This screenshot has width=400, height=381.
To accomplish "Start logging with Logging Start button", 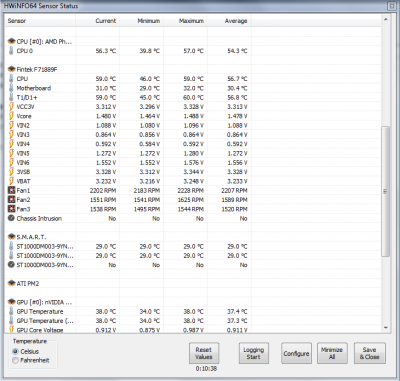I will tap(254, 353).
